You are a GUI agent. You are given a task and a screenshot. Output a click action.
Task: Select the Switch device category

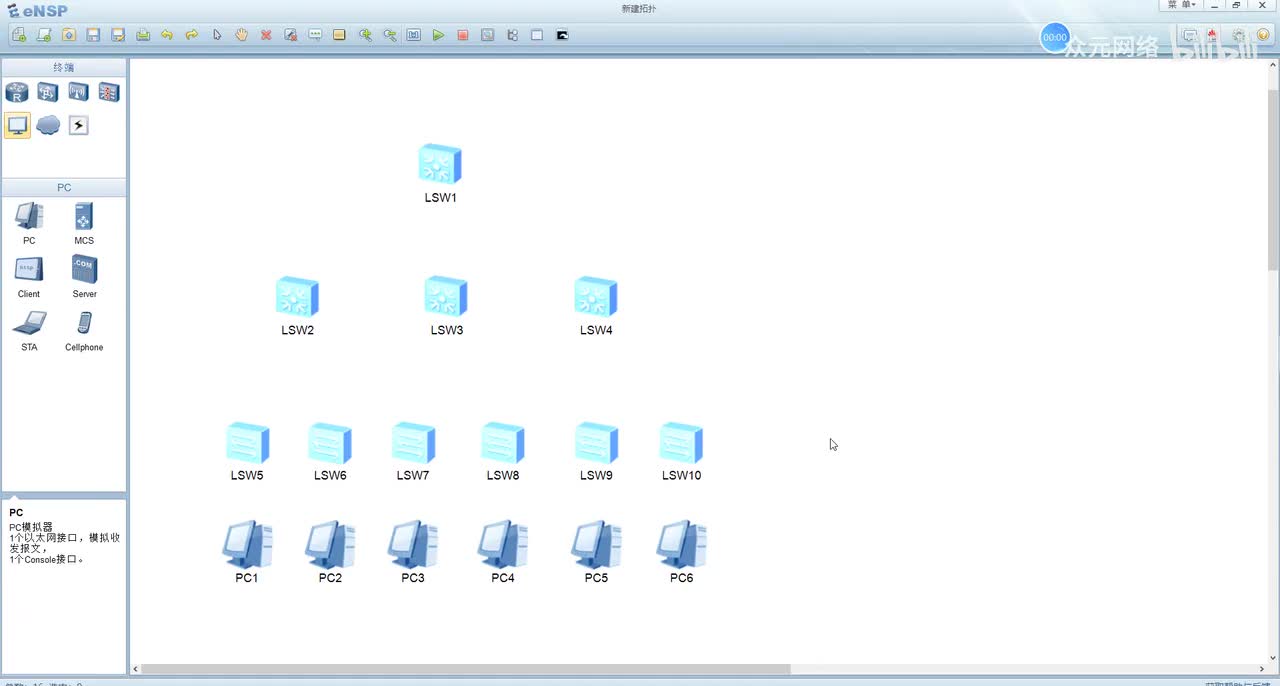pos(48,93)
